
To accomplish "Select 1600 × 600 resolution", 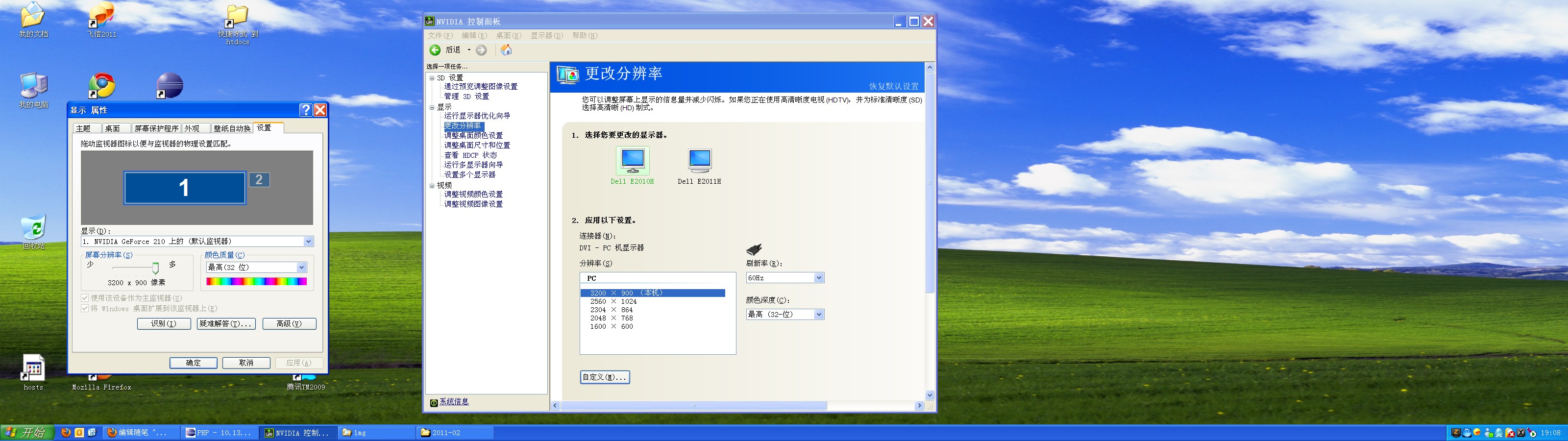I will tap(612, 326).
